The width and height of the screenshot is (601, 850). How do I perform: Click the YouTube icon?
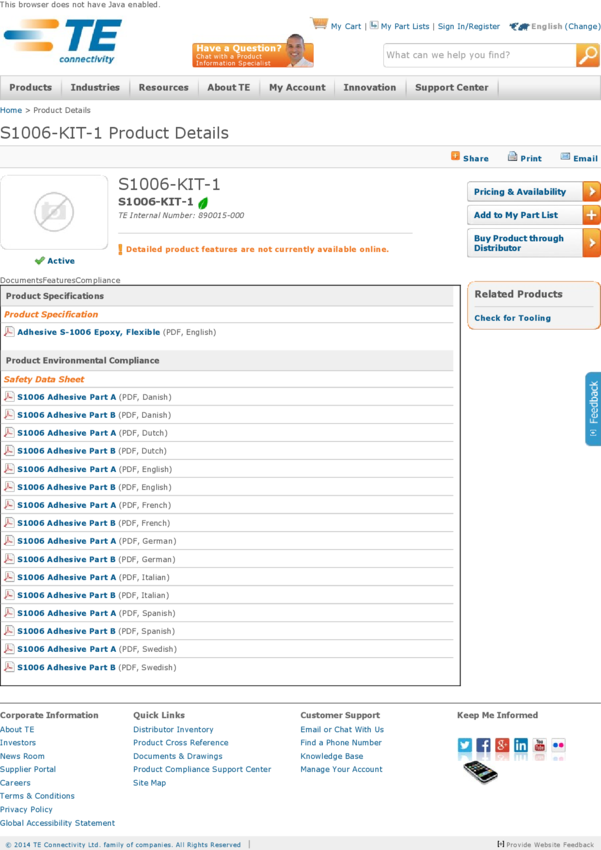click(540, 745)
